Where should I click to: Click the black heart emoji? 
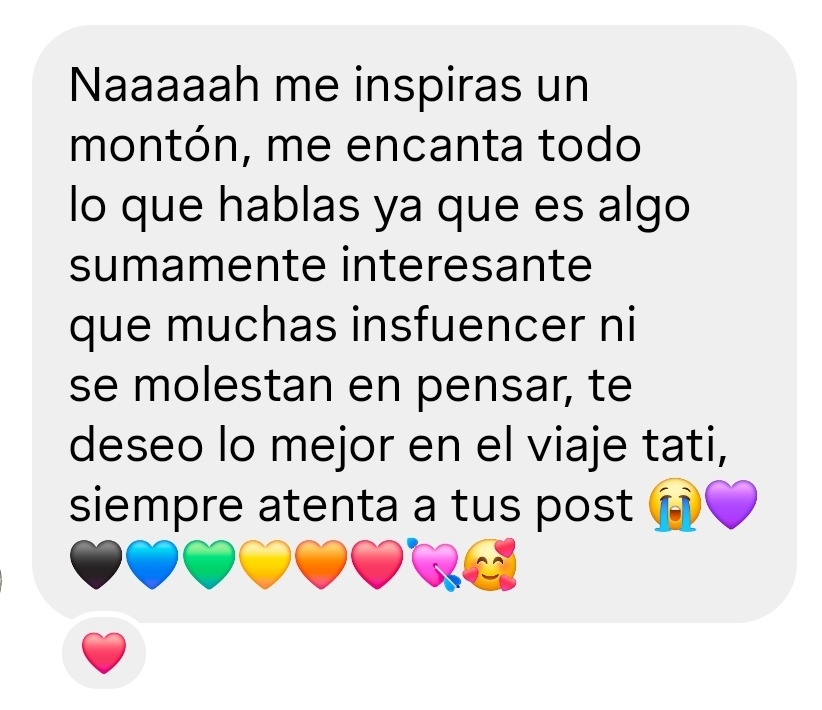coord(96,565)
